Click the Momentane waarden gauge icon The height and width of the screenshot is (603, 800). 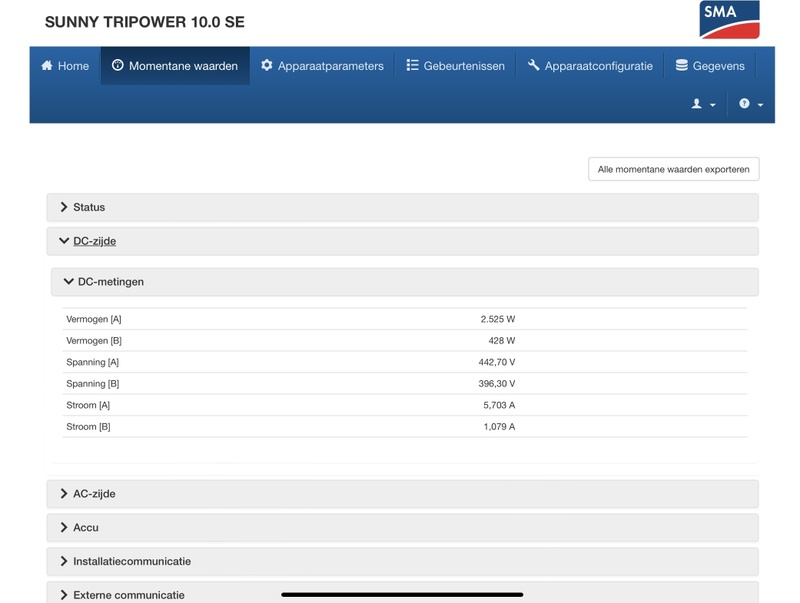click(x=118, y=65)
